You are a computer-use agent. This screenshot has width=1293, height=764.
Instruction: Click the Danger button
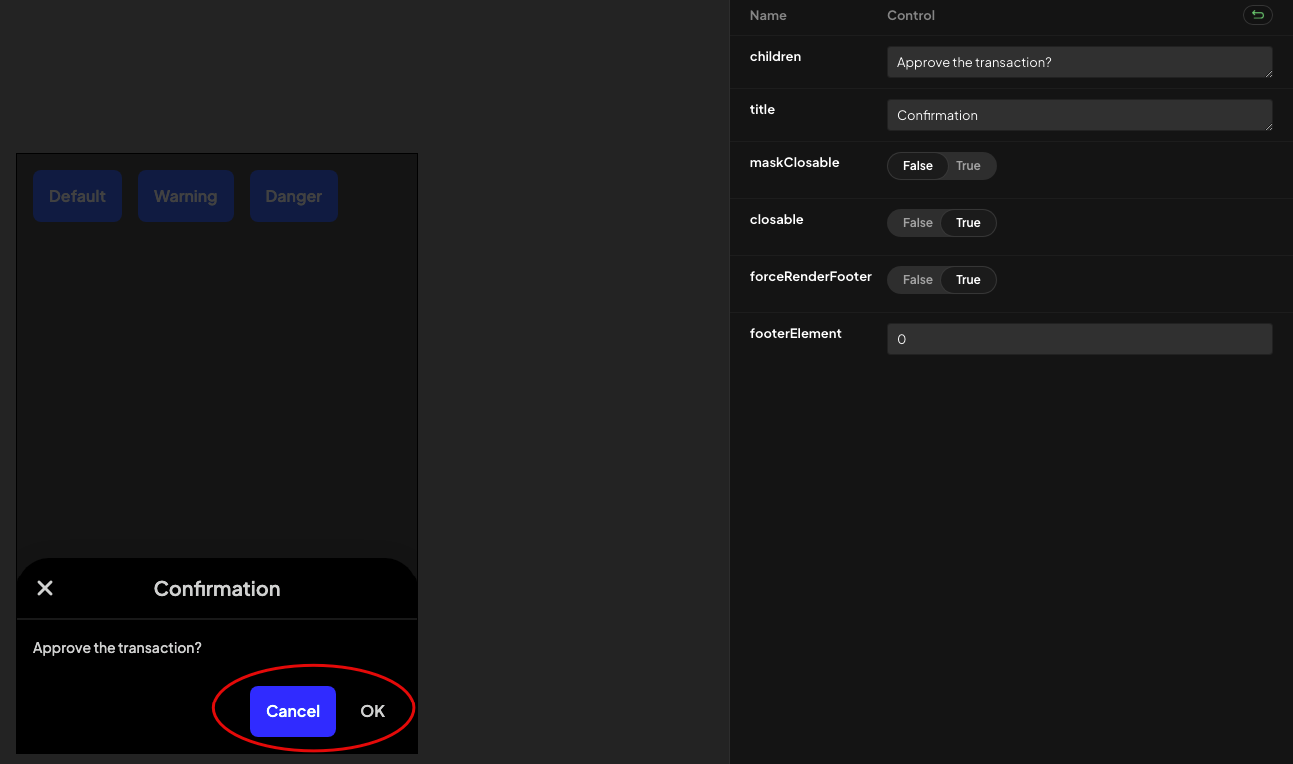(x=293, y=196)
